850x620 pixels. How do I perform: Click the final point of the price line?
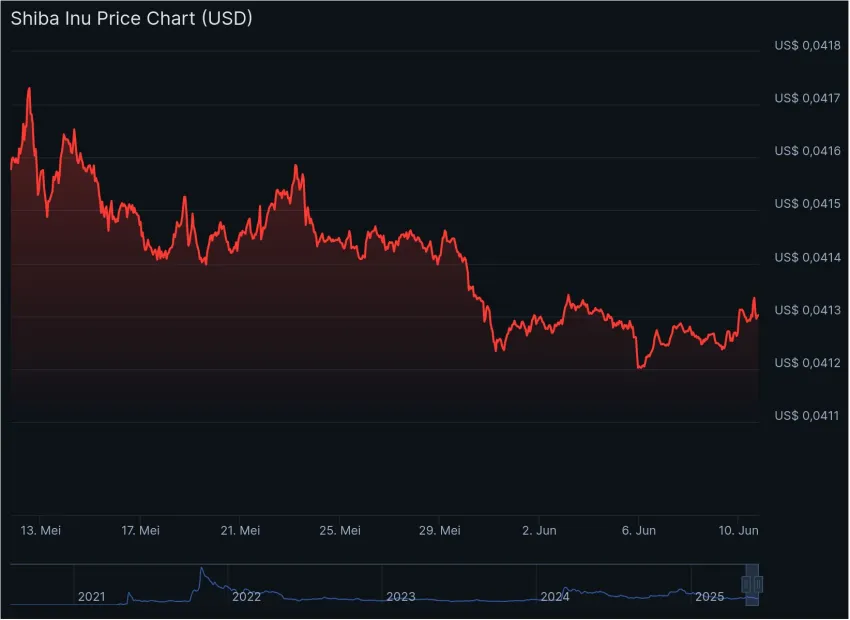pos(758,315)
